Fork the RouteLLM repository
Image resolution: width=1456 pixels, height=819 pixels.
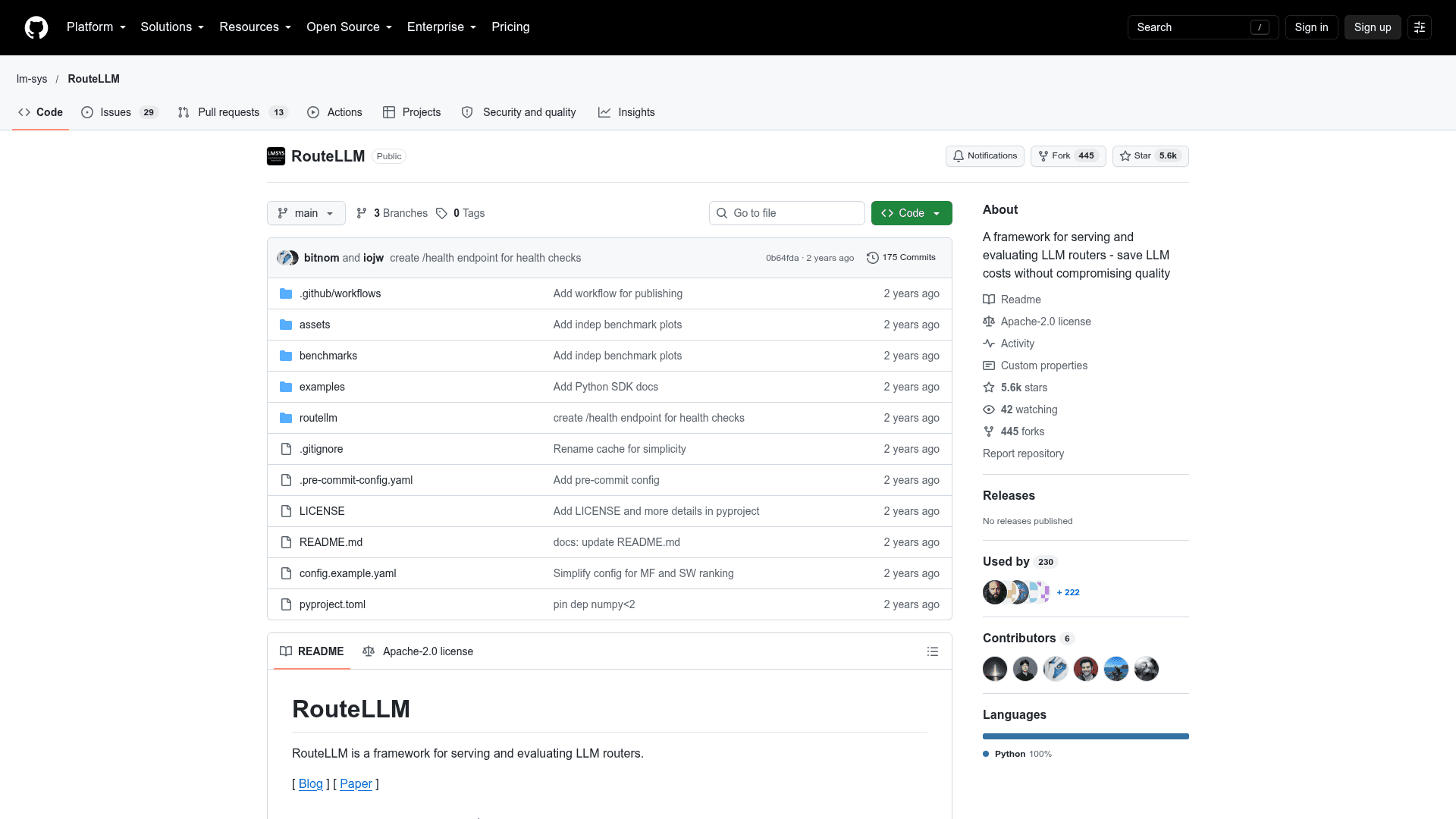pos(1068,156)
